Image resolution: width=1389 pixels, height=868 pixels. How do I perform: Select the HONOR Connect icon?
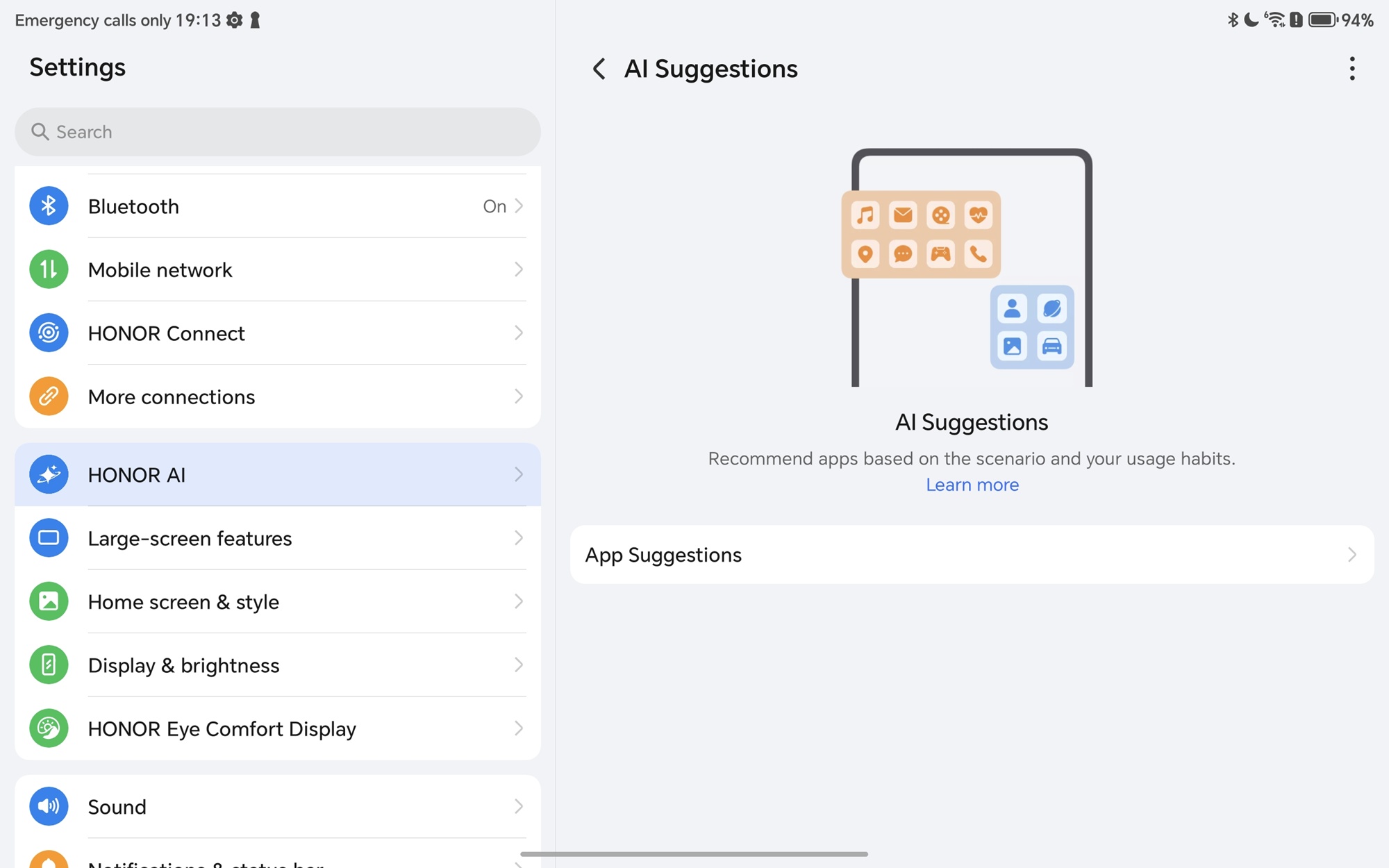49,333
